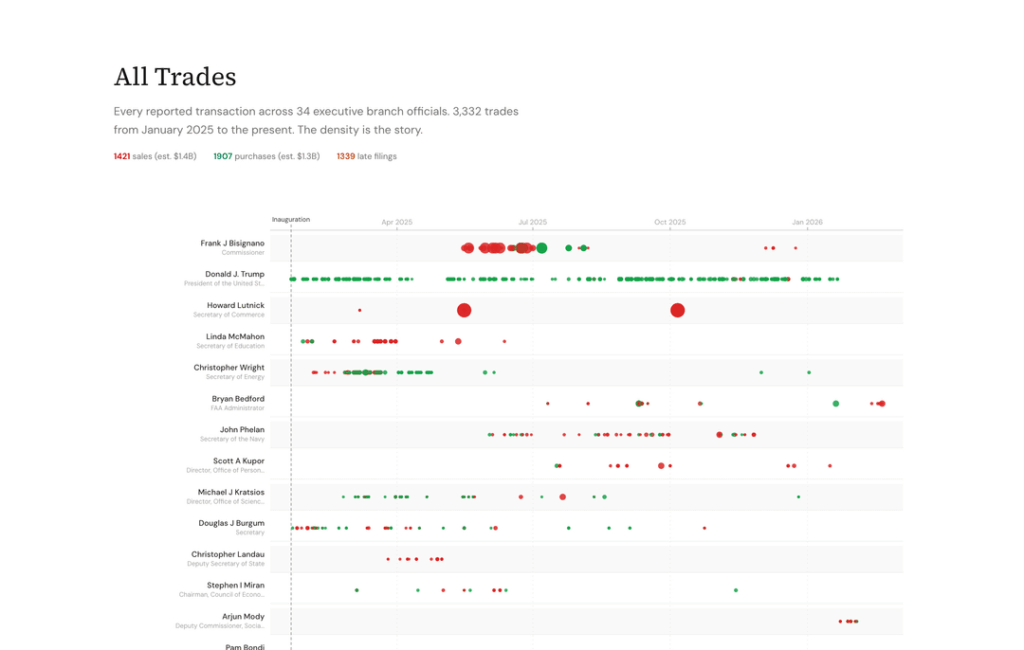Click Michael J Kratsios's red mid-year trade dot
This screenshot has height=650, width=1024.
click(562, 496)
